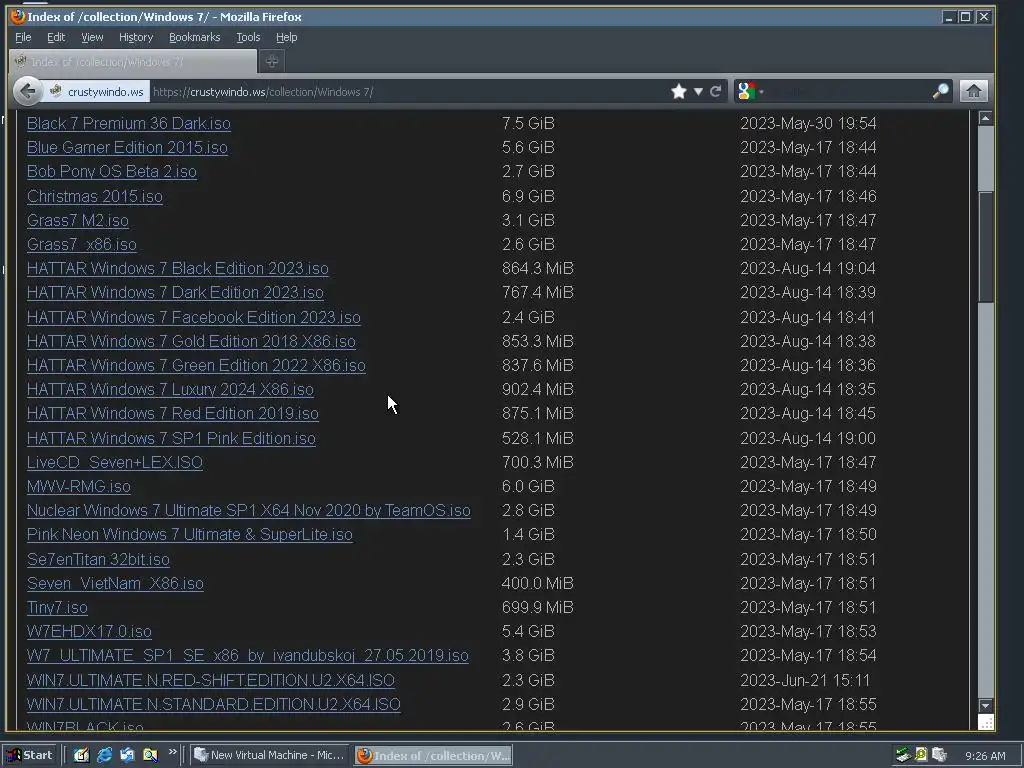Click Seven_VietNam_X86.iso link
This screenshot has width=1024, height=768.
(x=115, y=584)
